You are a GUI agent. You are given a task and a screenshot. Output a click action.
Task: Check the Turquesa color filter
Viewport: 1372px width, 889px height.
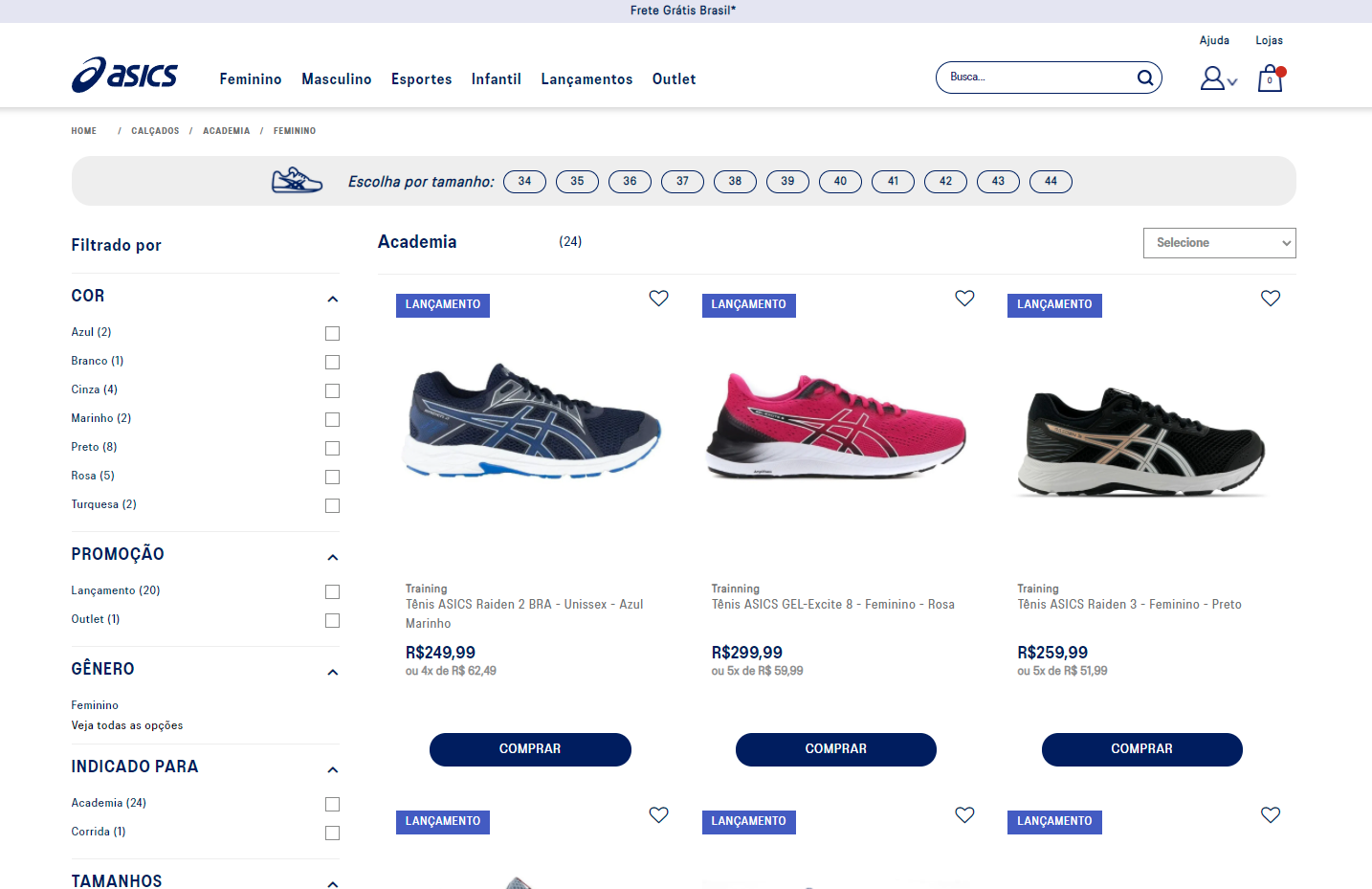[332, 505]
